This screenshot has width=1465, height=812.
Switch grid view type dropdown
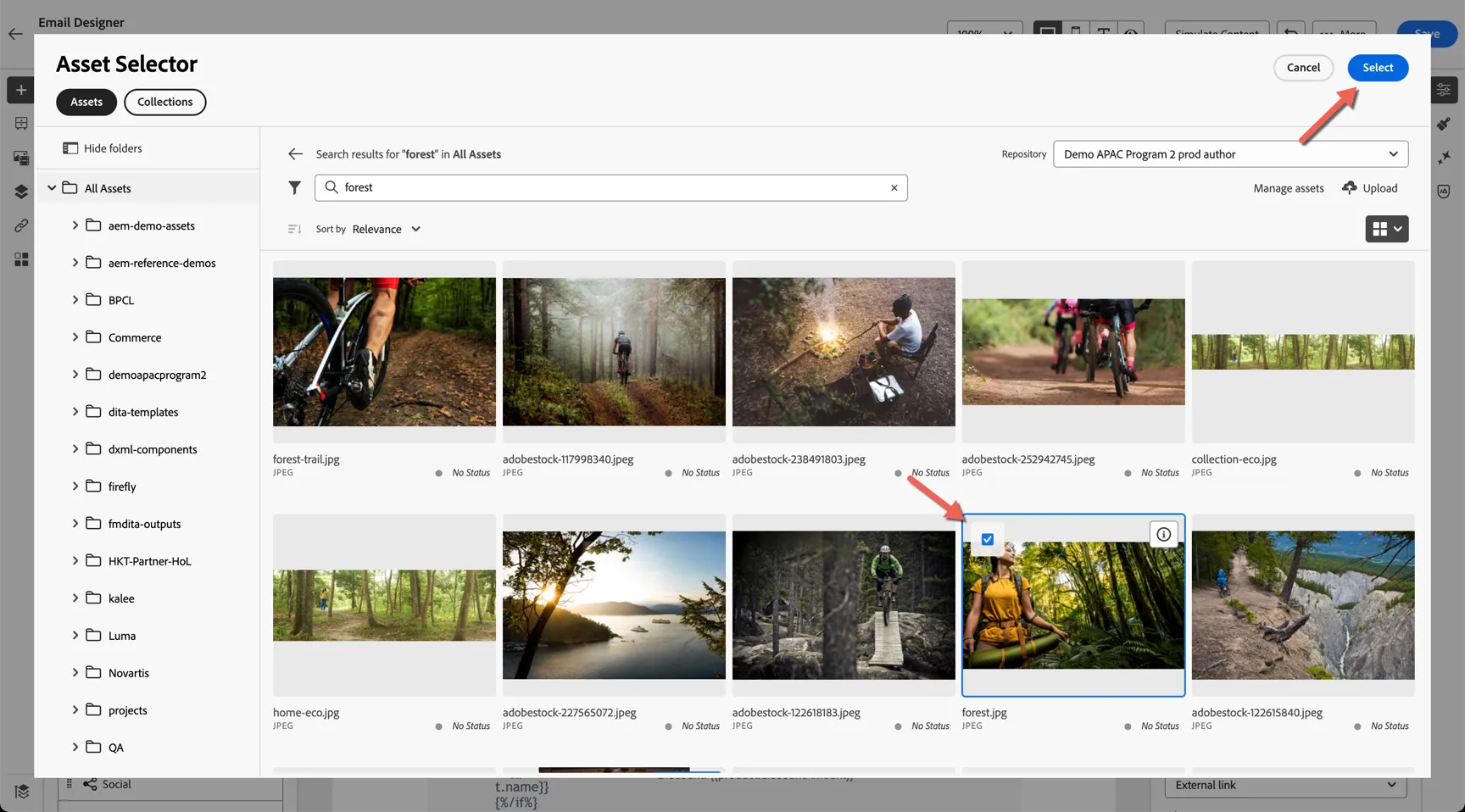click(1386, 229)
